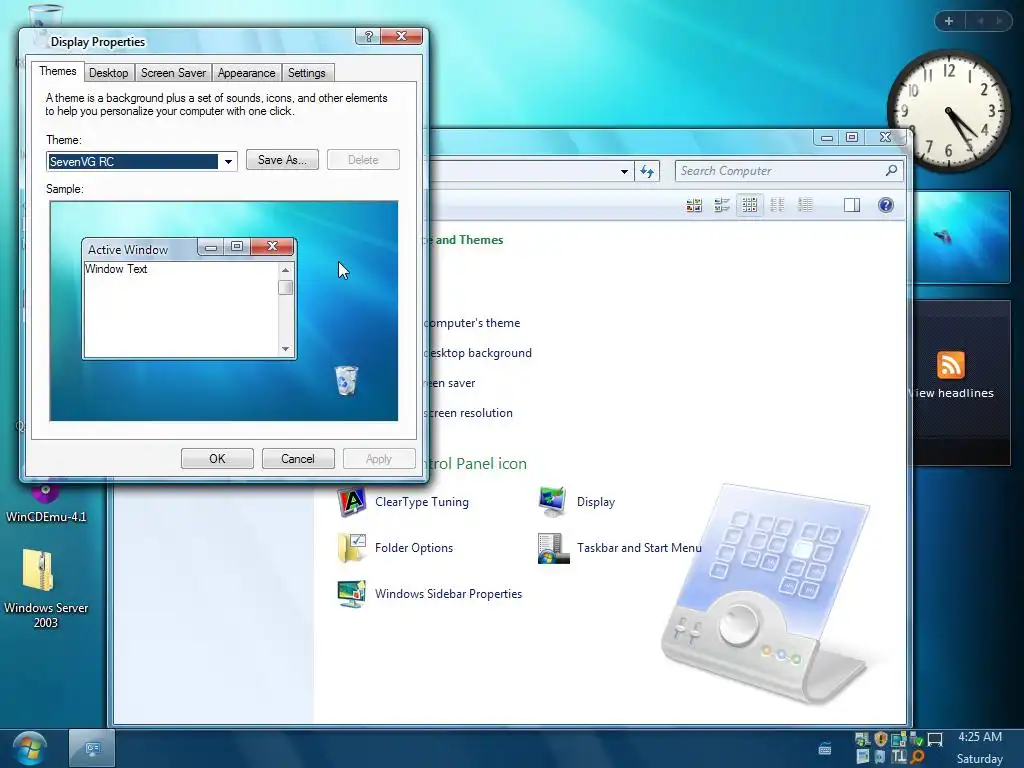This screenshot has height=768, width=1024.
Task: Switch to the Appearance tab
Action: click(x=246, y=72)
